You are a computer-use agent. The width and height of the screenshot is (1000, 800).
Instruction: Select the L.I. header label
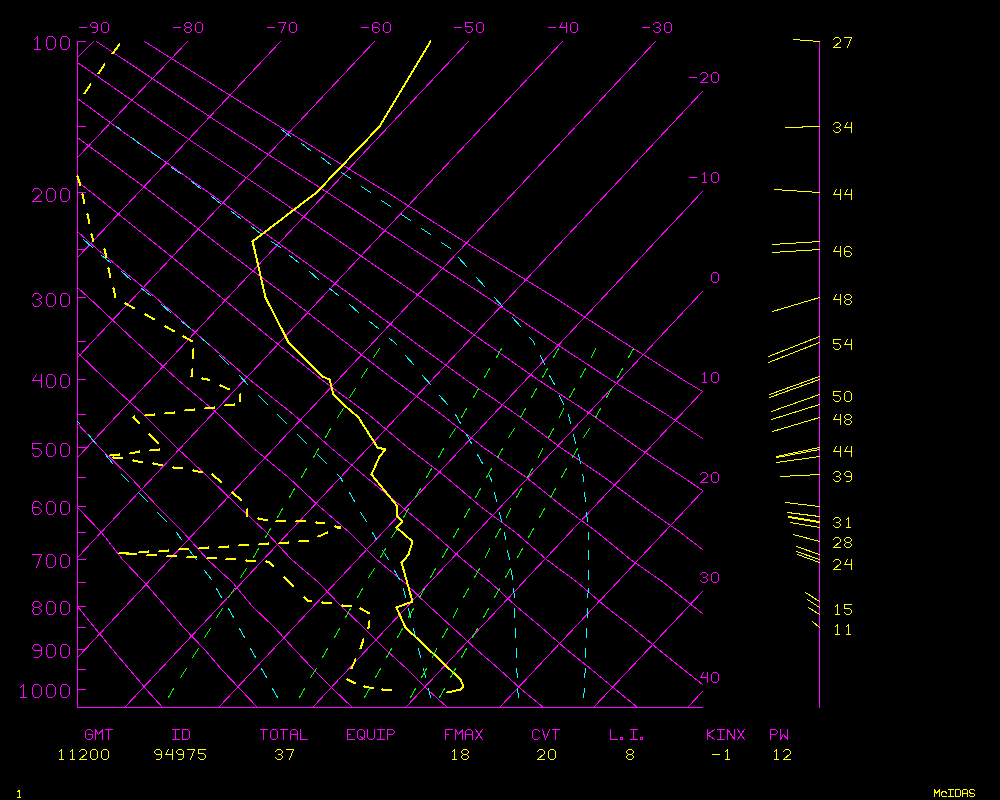(x=627, y=735)
